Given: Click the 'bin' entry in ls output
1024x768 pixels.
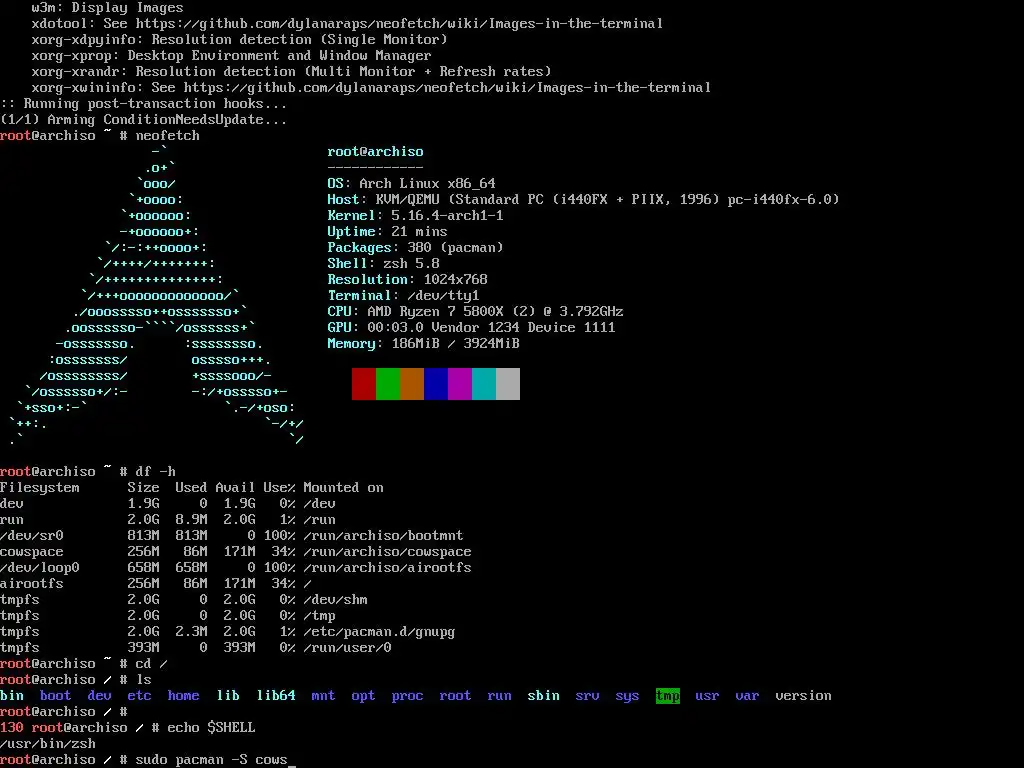Looking at the screenshot, I should (x=12, y=696).
